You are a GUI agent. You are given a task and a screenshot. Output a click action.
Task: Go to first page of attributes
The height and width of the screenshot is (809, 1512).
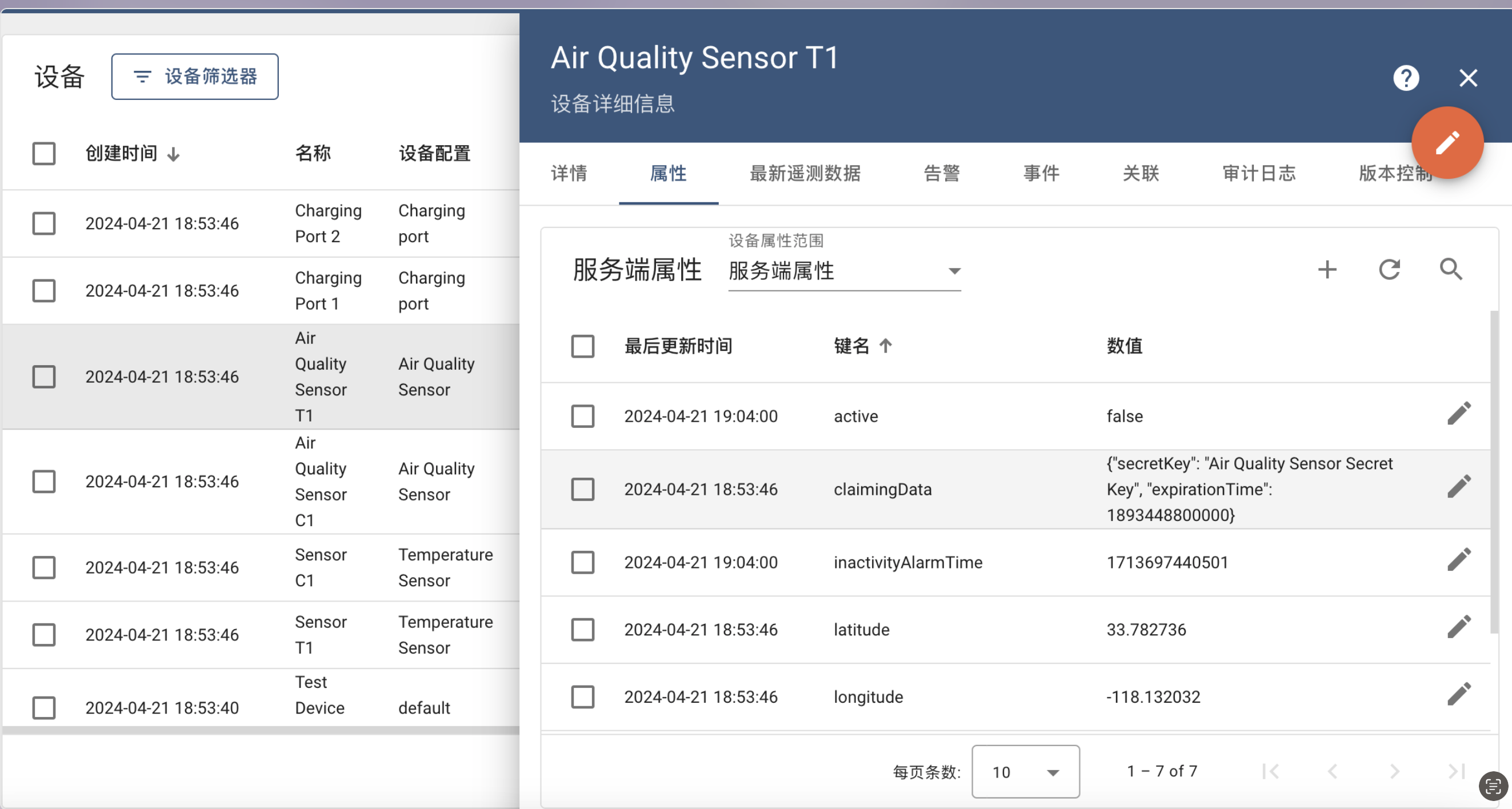pos(1270,771)
